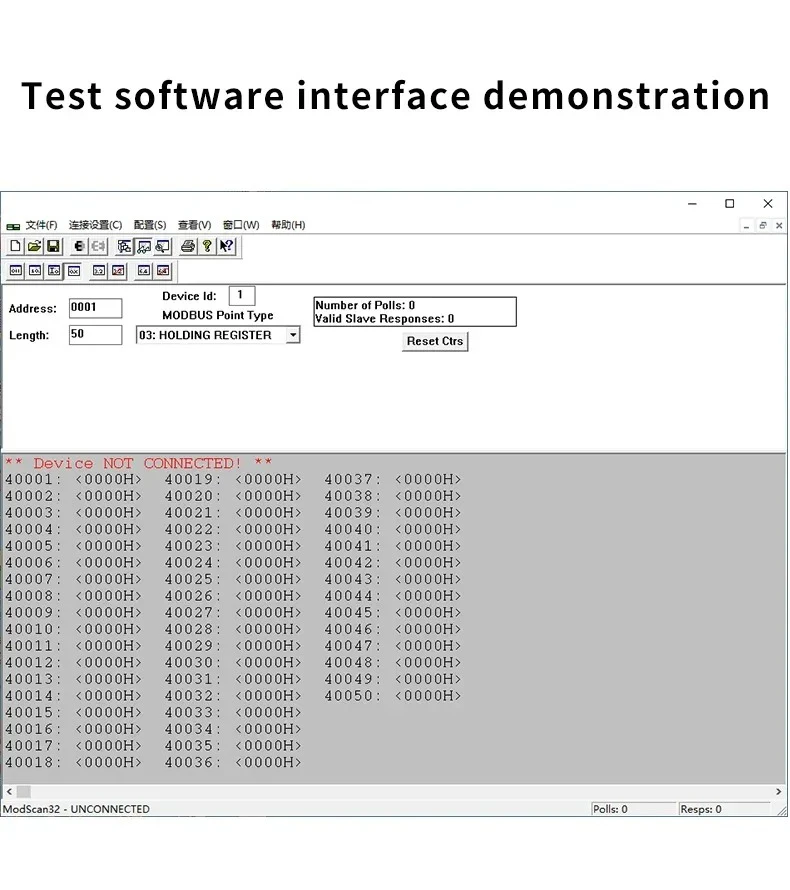This screenshot has width=790, height=890.
Task: Click into the Address input field
Action: pos(95,308)
